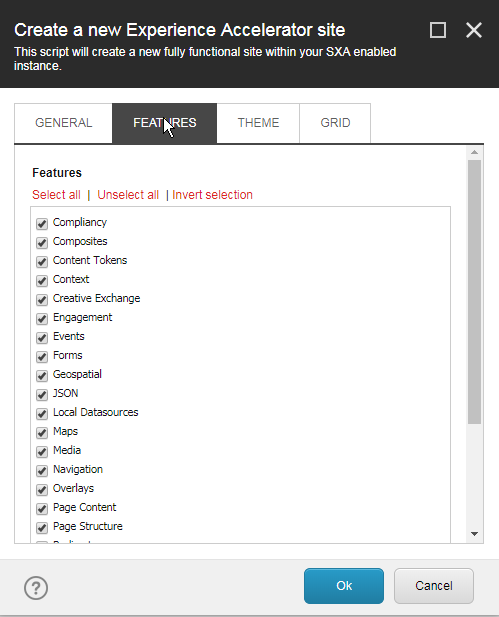This screenshot has width=499, height=617.
Task: Open the help question mark icon
Action: (x=36, y=588)
